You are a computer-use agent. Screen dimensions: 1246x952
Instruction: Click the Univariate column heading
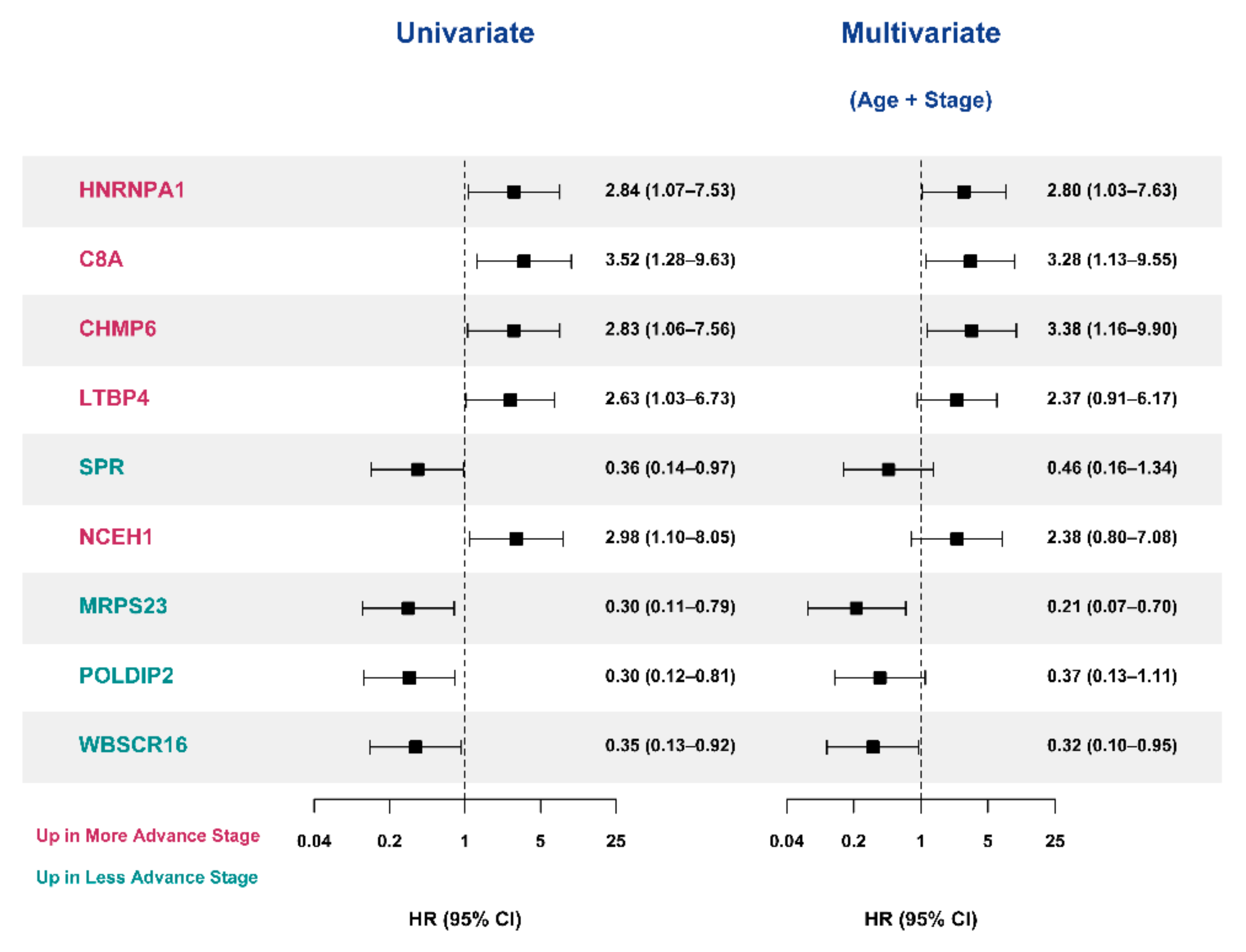pyautogui.click(x=465, y=33)
